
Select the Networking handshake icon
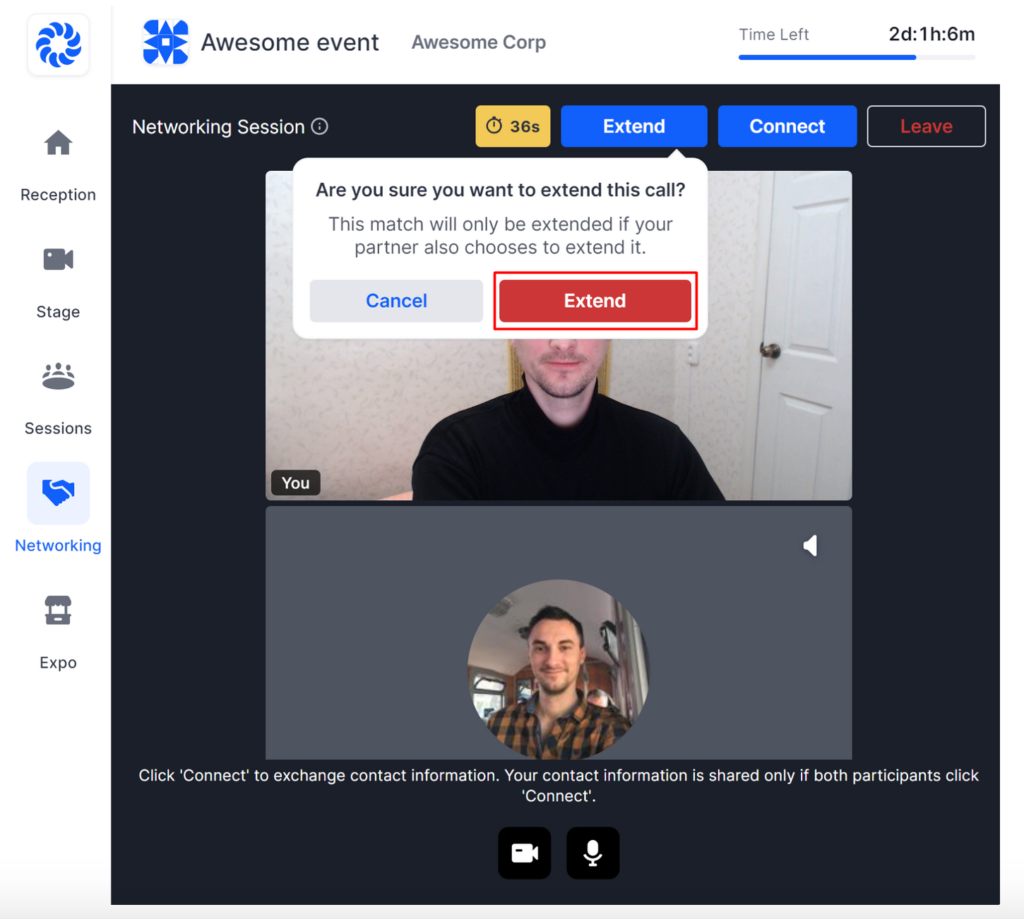point(58,492)
